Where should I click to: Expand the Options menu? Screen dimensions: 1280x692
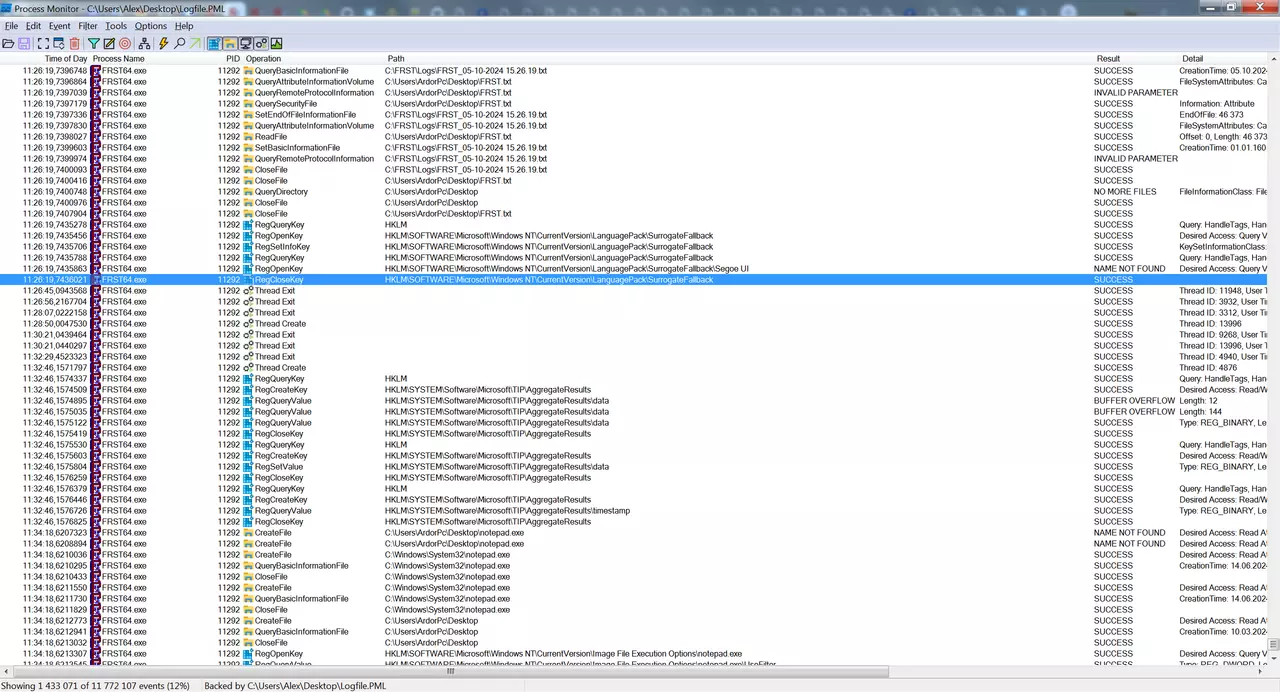point(150,26)
